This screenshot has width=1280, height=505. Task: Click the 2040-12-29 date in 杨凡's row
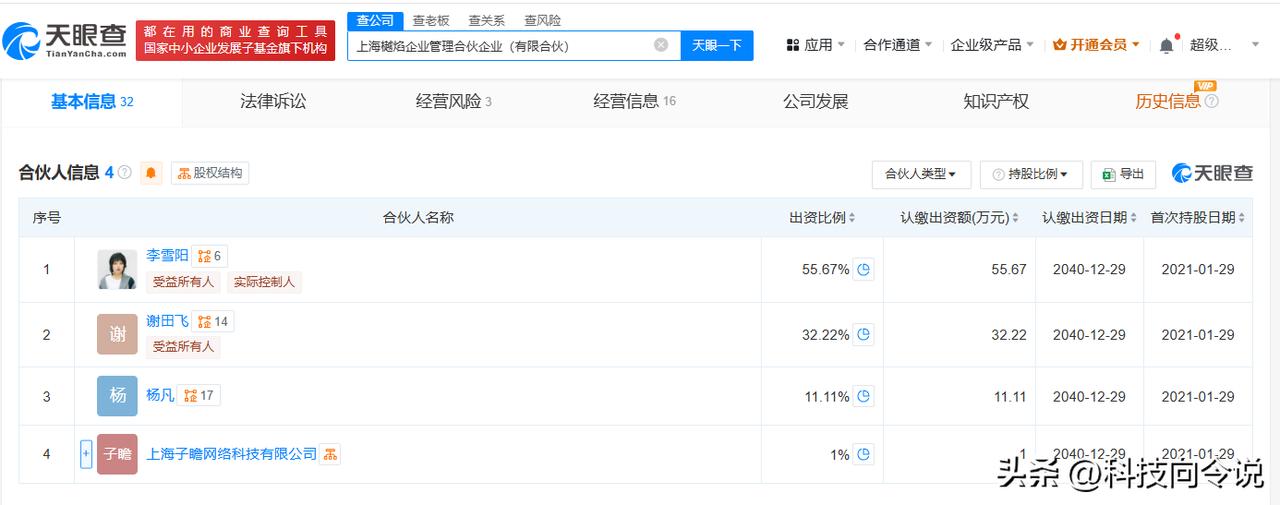click(x=1089, y=397)
